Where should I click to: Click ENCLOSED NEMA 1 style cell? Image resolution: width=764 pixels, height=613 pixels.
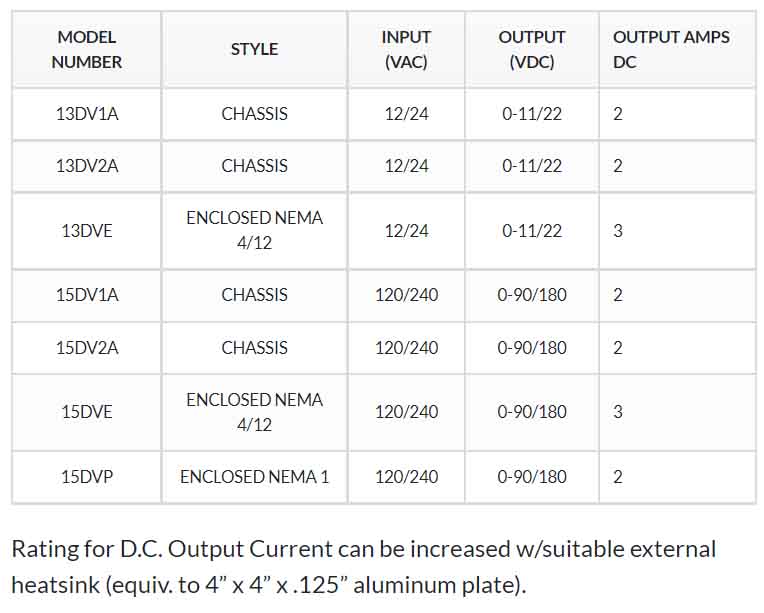(254, 477)
